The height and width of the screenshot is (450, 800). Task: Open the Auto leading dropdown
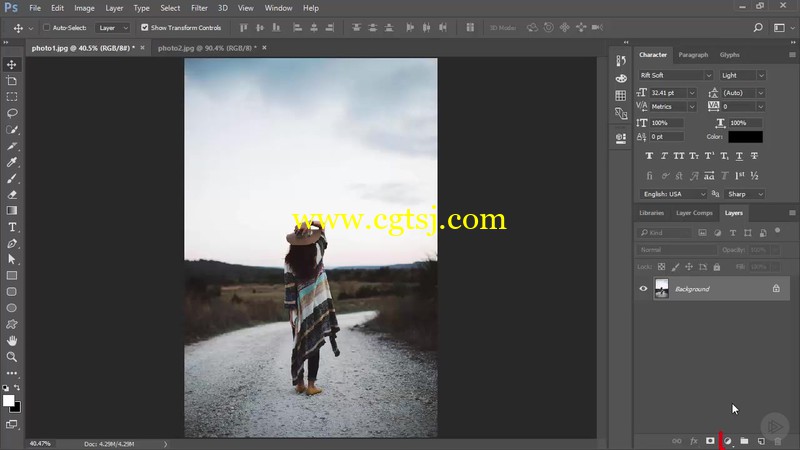761,93
